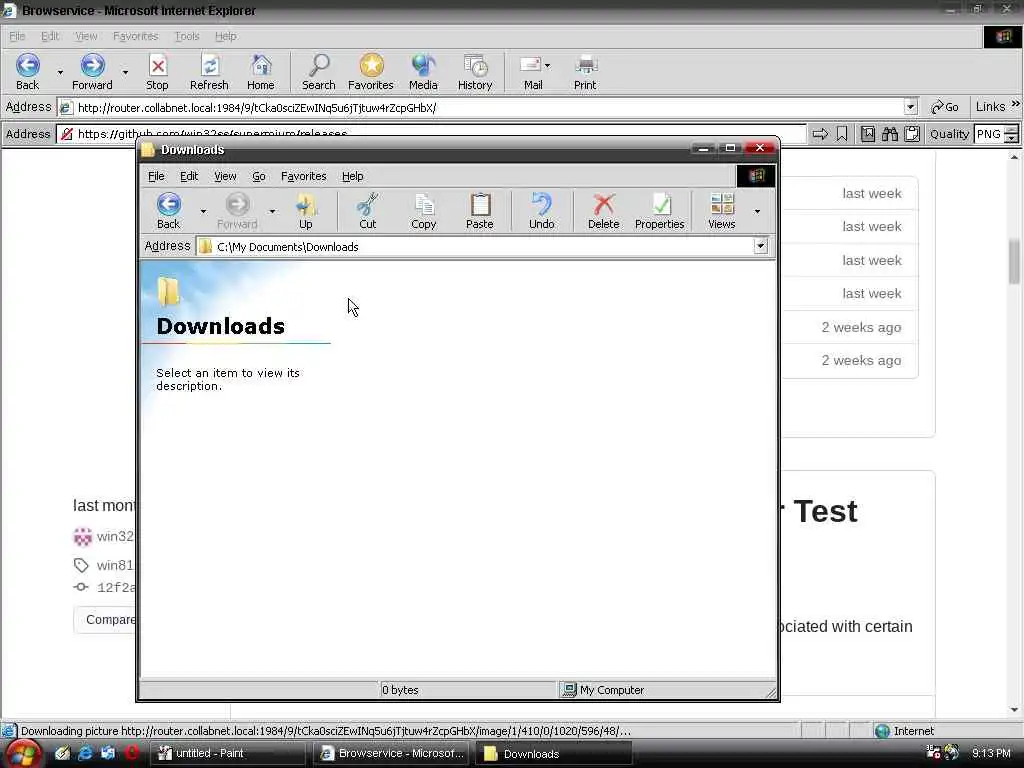
Task: Go Home in Internet Explorer
Action: [261, 72]
